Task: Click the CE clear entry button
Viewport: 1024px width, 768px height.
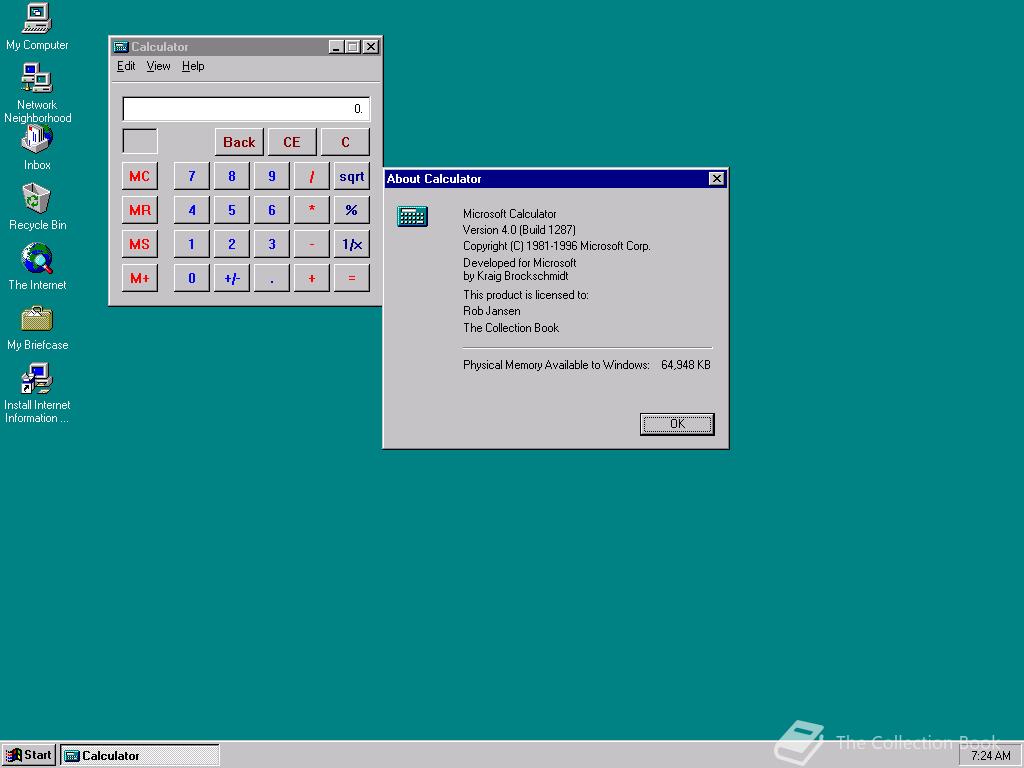Action: point(292,142)
